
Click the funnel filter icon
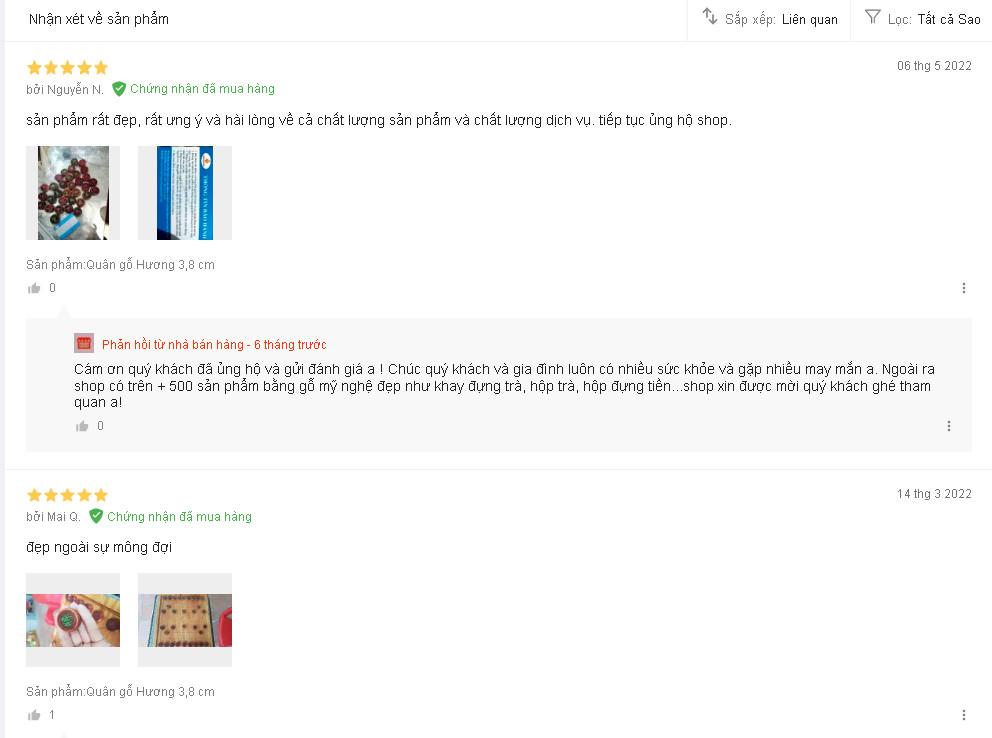(873, 17)
